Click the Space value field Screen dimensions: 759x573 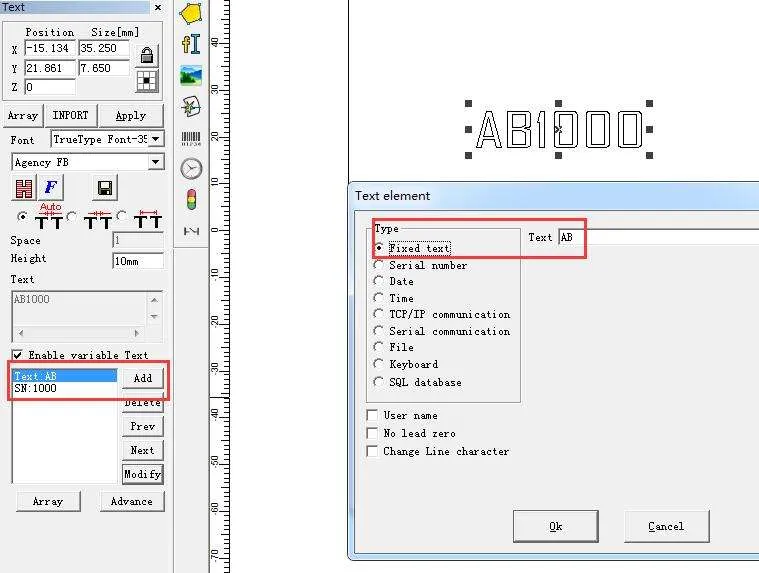[138, 240]
